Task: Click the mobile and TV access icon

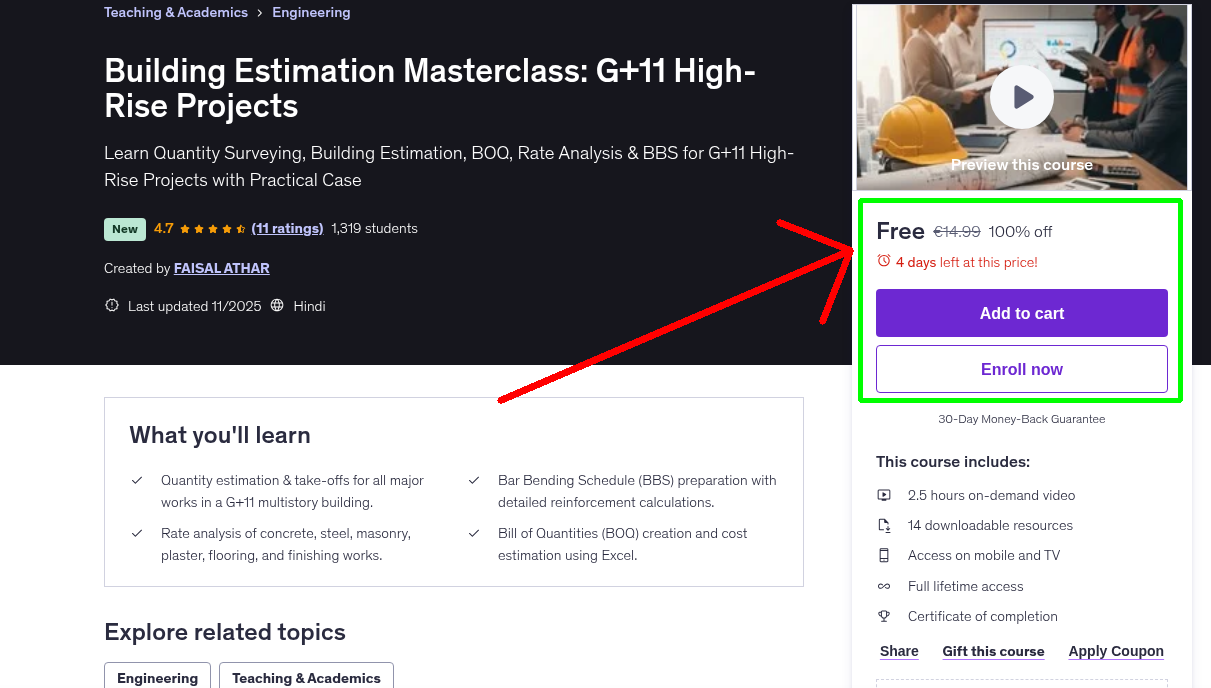Action: point(884,555)
